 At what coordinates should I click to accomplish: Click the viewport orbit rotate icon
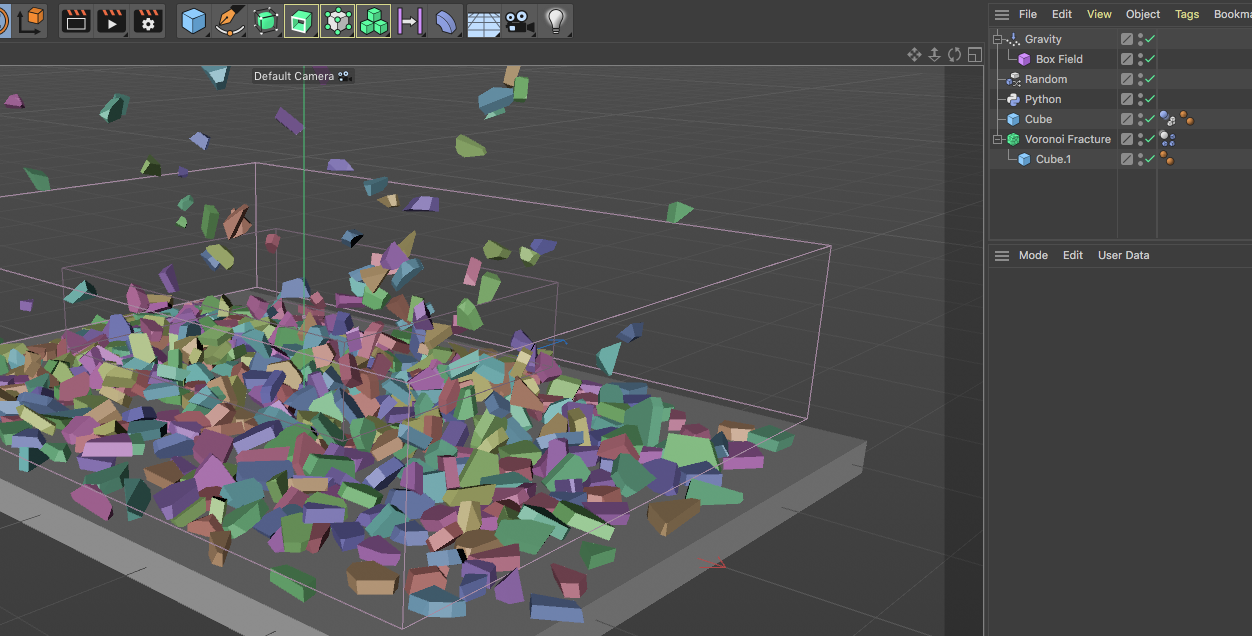click(954, 54)
